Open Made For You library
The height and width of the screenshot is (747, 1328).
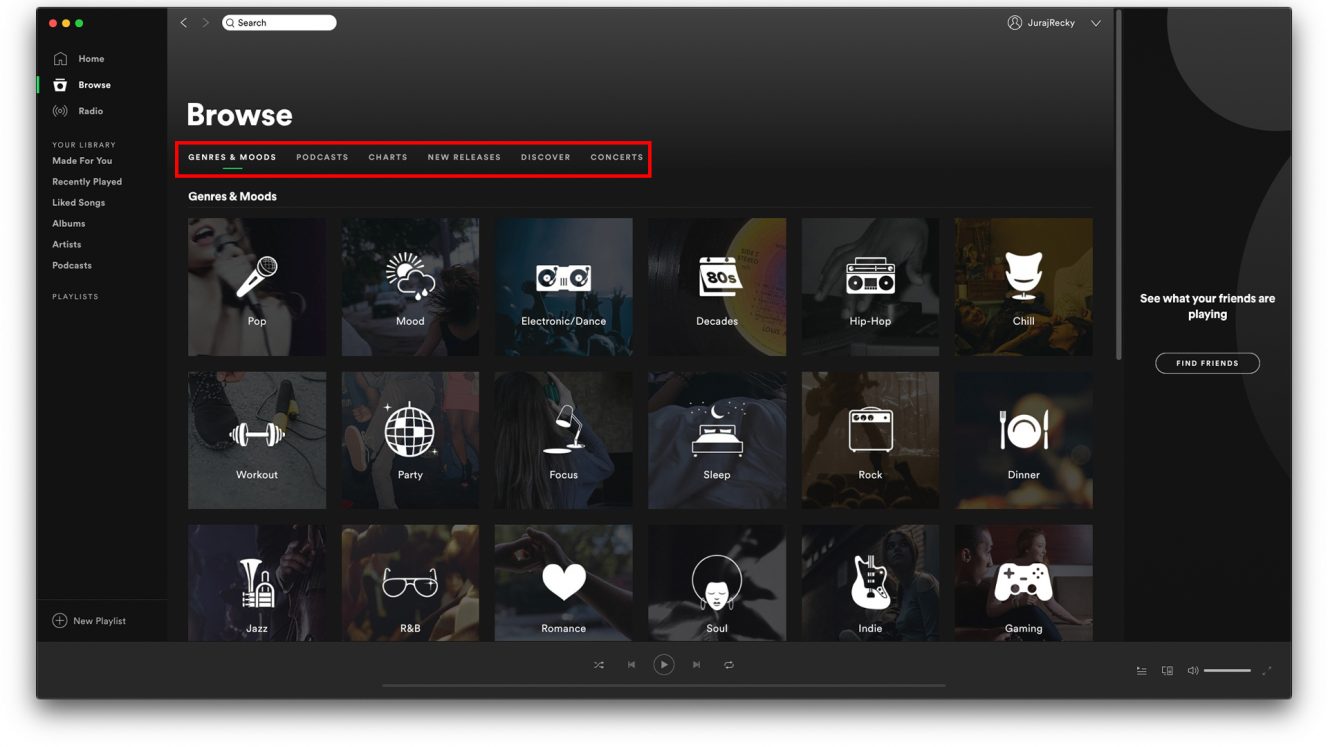(x=82, y=161)
